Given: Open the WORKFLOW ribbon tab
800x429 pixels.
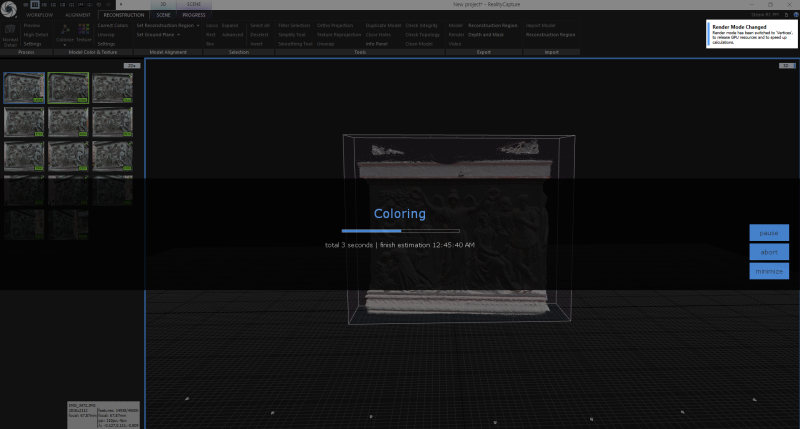Looking at the screenshot, I should click(x=39, y=15).
